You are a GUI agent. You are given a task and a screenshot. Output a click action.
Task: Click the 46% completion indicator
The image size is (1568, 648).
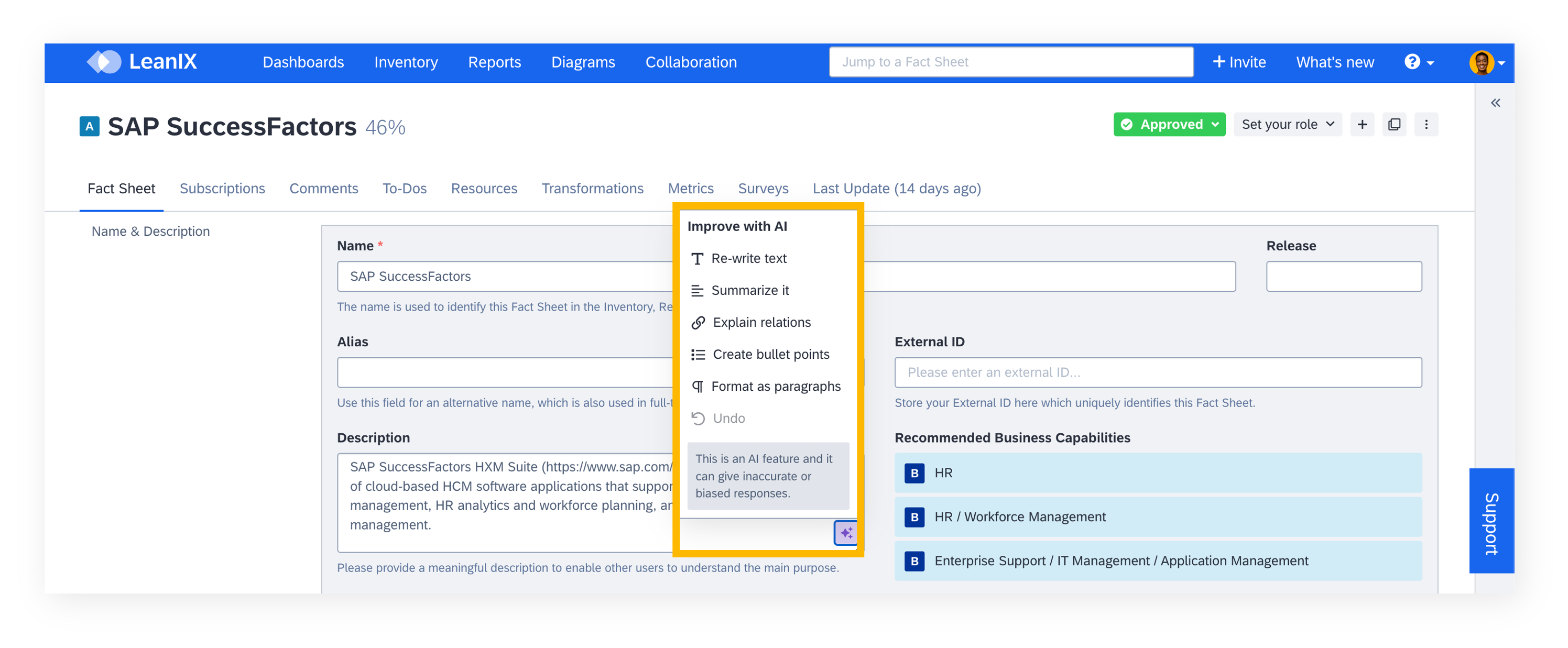[385, 127]
